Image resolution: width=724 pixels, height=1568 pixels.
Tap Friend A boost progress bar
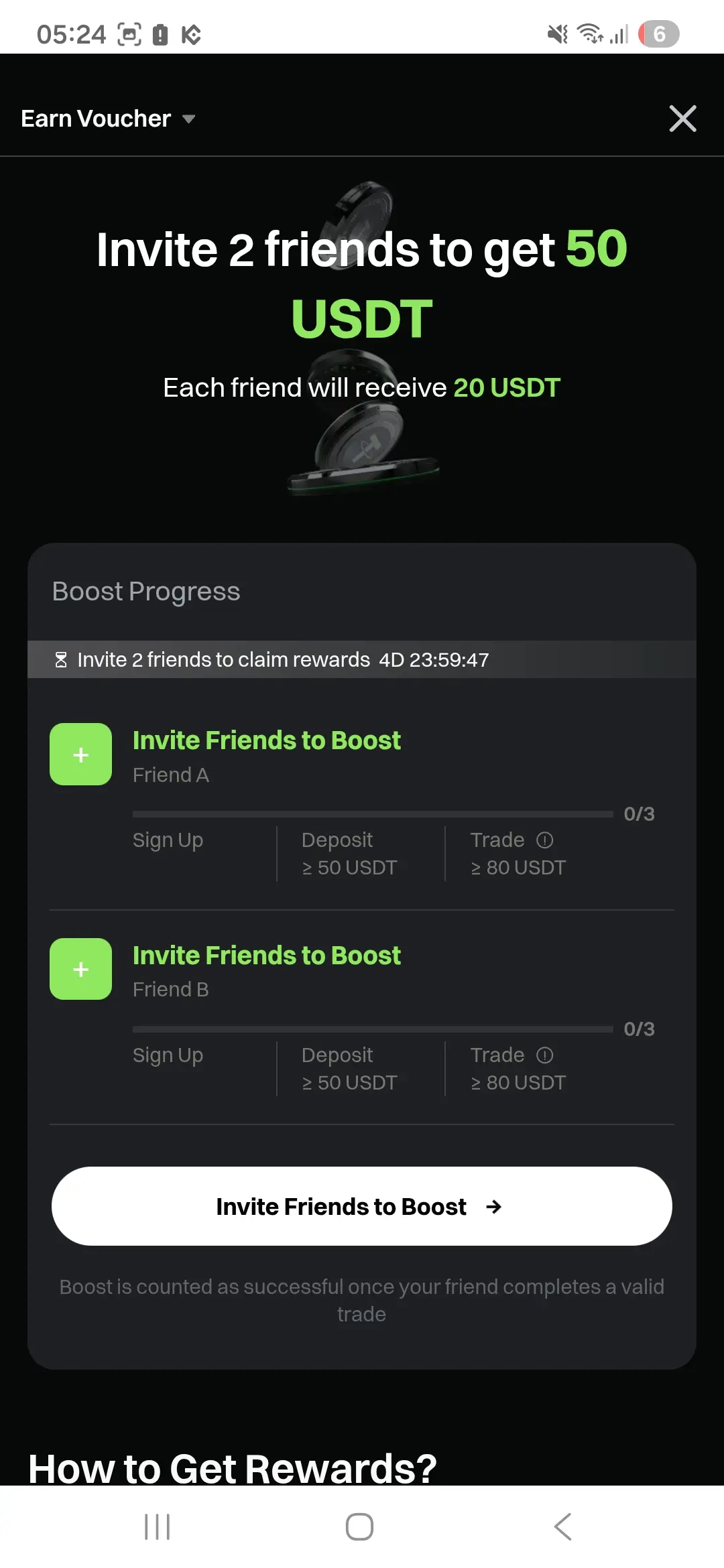coord(373,814)
